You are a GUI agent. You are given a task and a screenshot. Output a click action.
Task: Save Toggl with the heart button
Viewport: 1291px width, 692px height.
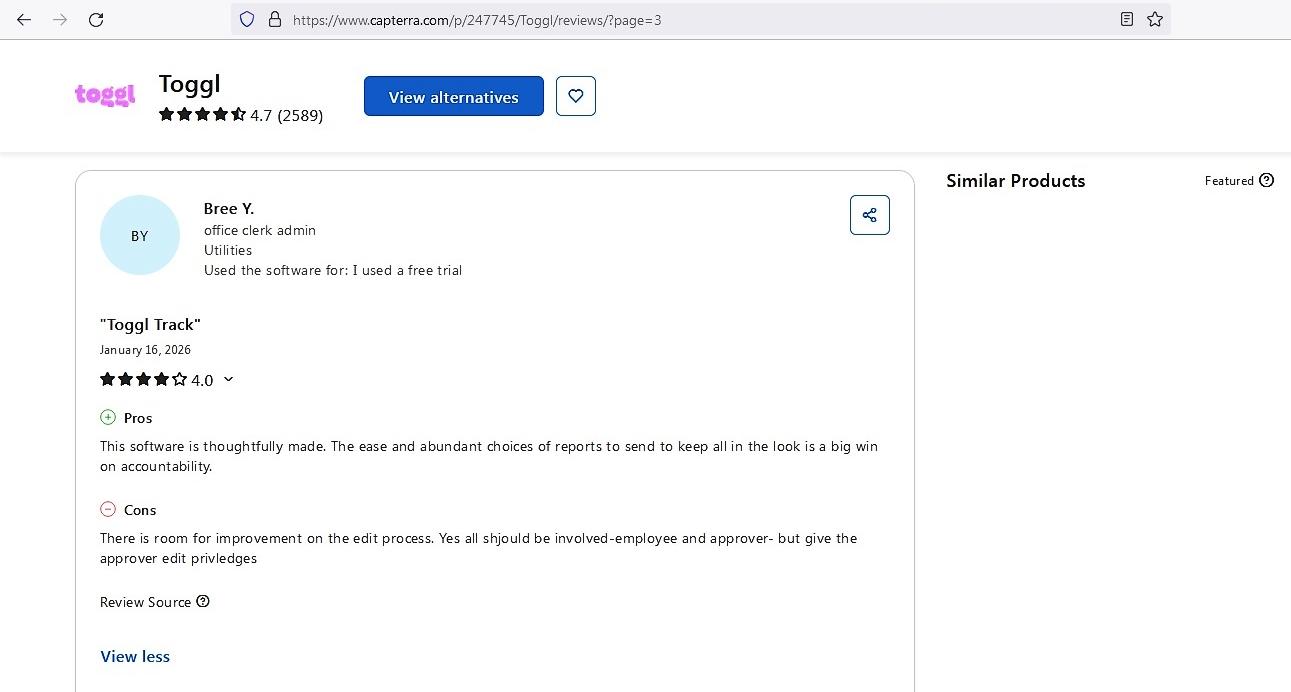point(576,96)
